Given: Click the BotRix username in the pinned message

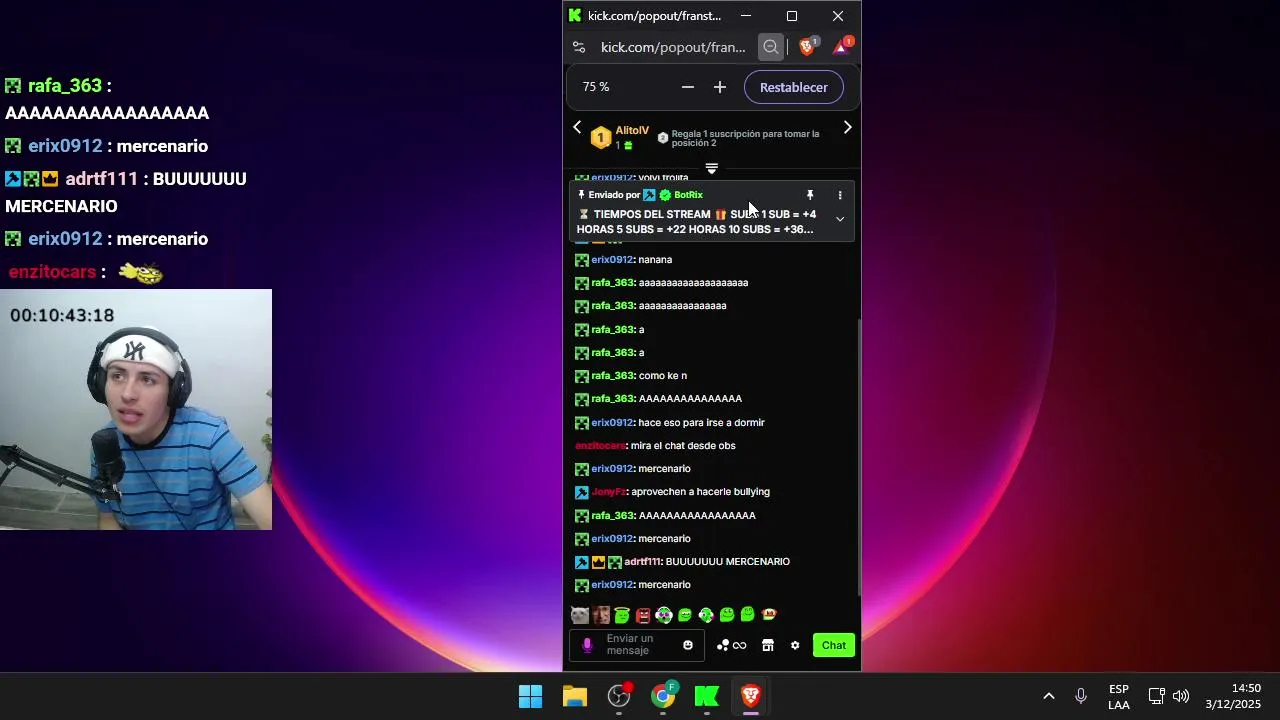Looking at the screenshot, I should click(x=688, y=195).
